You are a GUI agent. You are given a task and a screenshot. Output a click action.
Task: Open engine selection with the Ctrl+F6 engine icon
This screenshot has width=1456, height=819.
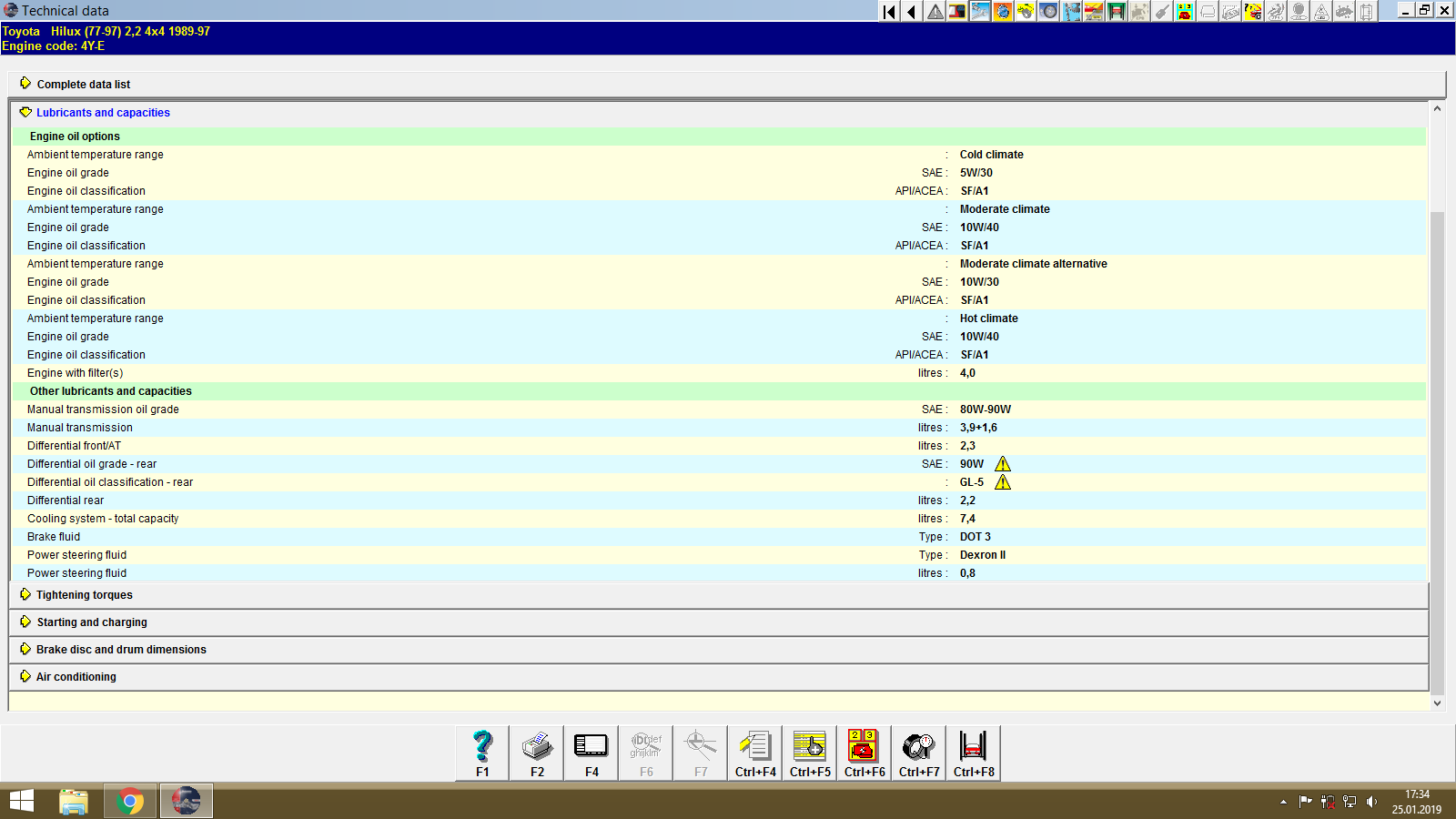point(864,752)
